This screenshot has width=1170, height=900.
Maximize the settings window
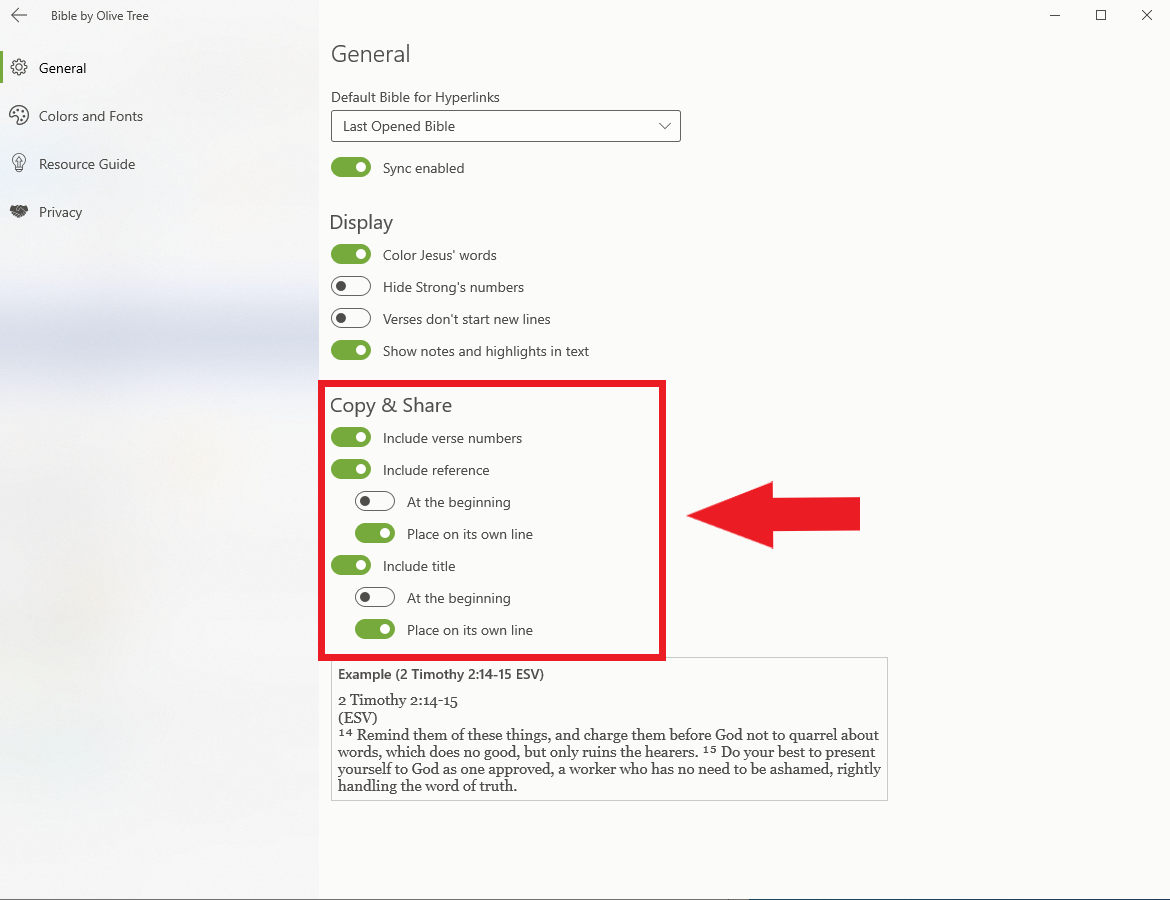1101,15
